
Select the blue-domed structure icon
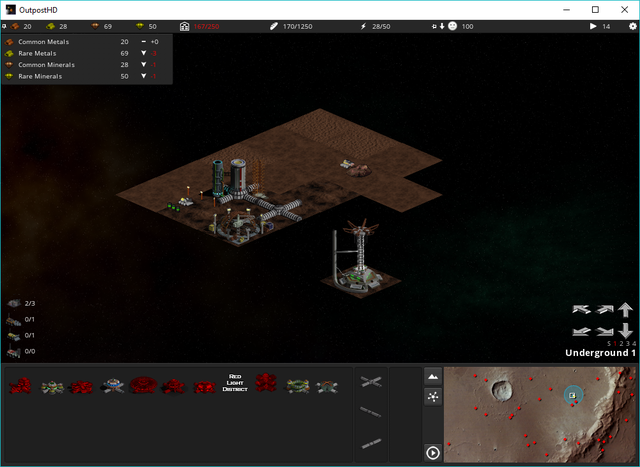click(x=113, y=385)
